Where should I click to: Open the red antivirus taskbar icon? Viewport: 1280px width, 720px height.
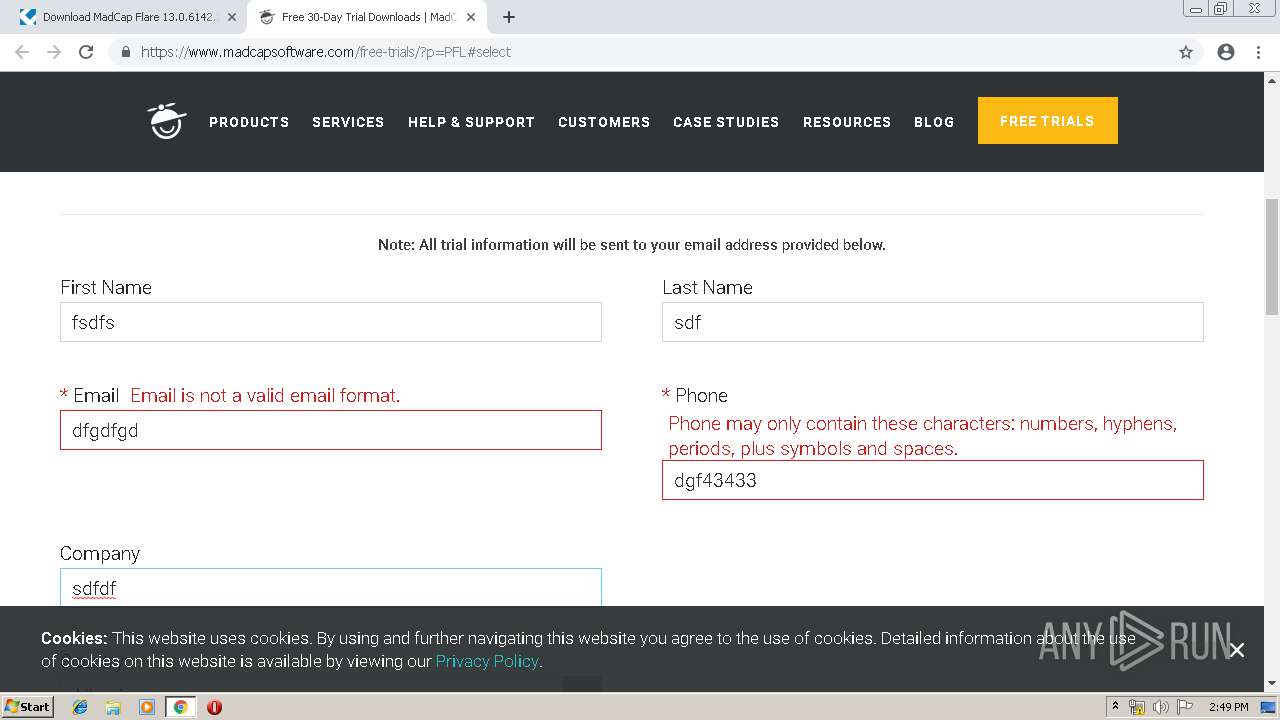coord(214,707)
